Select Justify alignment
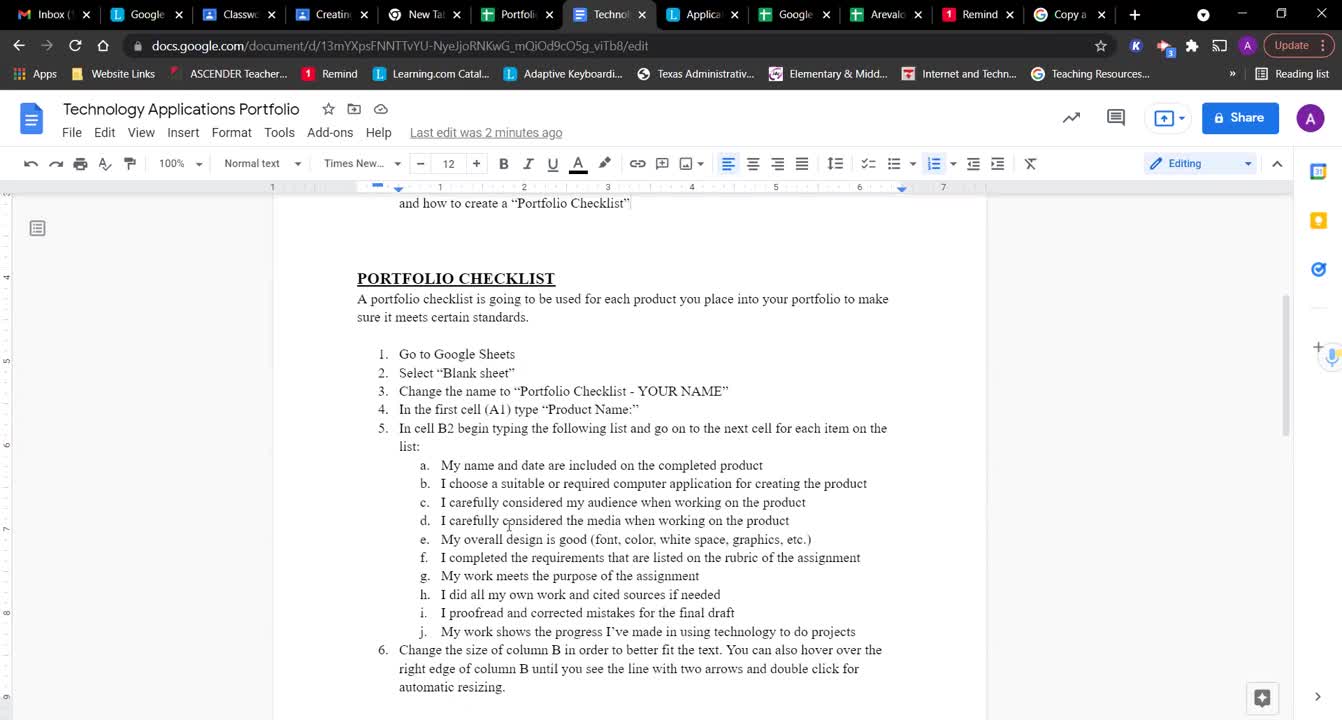Viewport: 1342px width, 720px height. pos(802,164)
